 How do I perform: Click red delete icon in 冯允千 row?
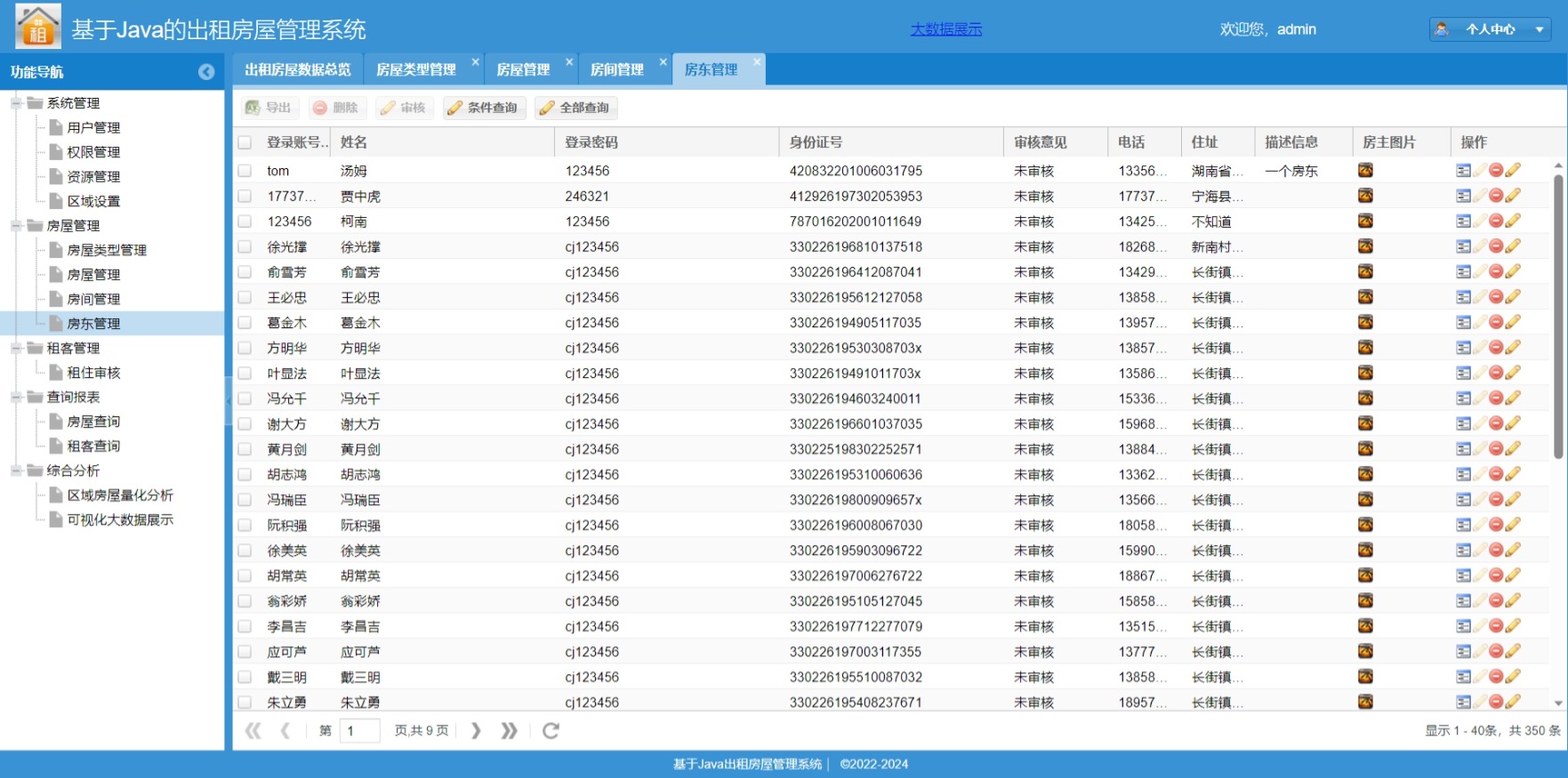tap(1496, 398)
